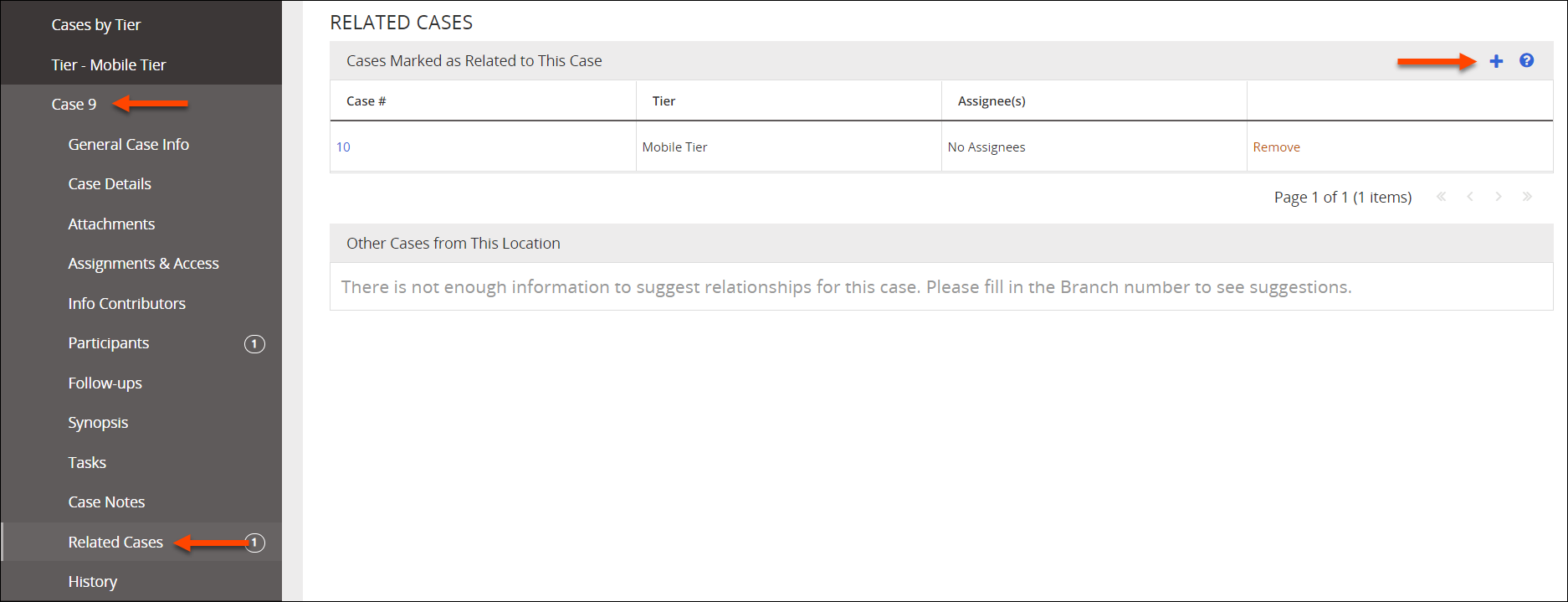
Task: Open related Case 10
Action: 343,147
